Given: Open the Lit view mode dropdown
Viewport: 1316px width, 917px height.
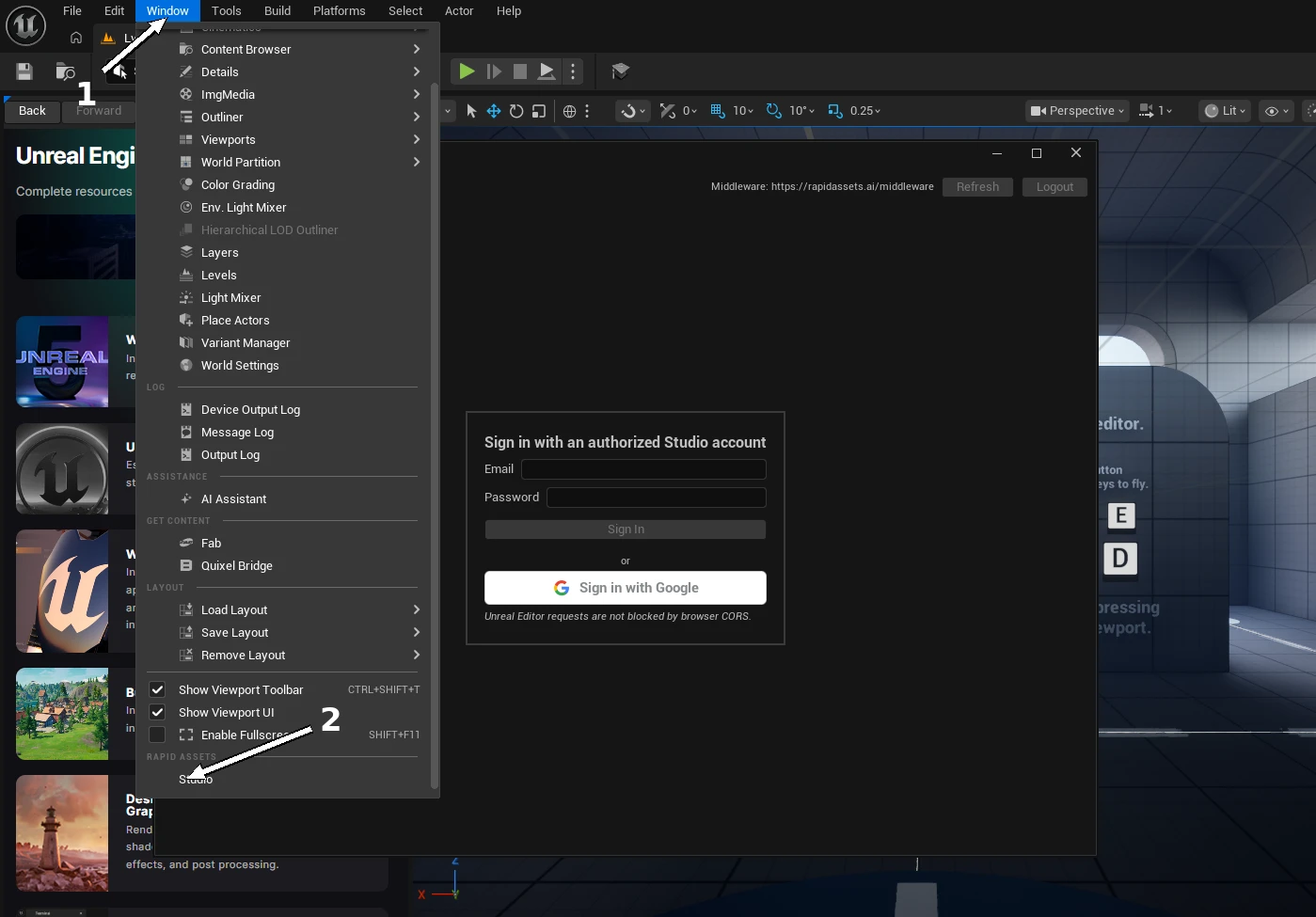Looking at the screenshot, I should tap(1226, 111).
